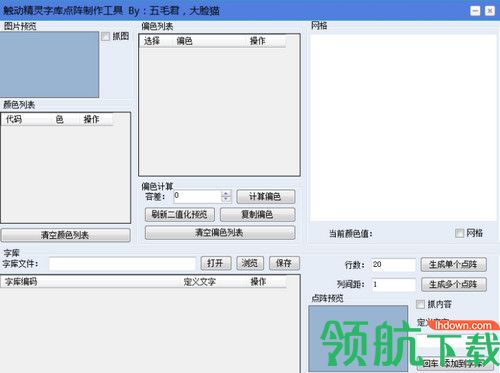Click 清空颜色列表 button

coord(66,235)
